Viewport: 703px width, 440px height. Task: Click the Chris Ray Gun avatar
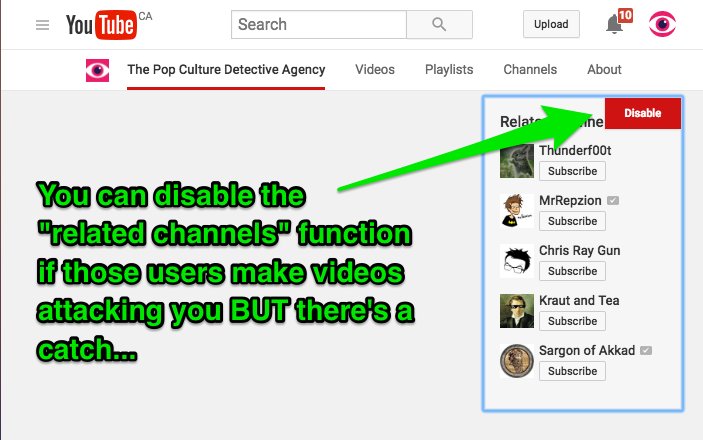click(517, 261)
